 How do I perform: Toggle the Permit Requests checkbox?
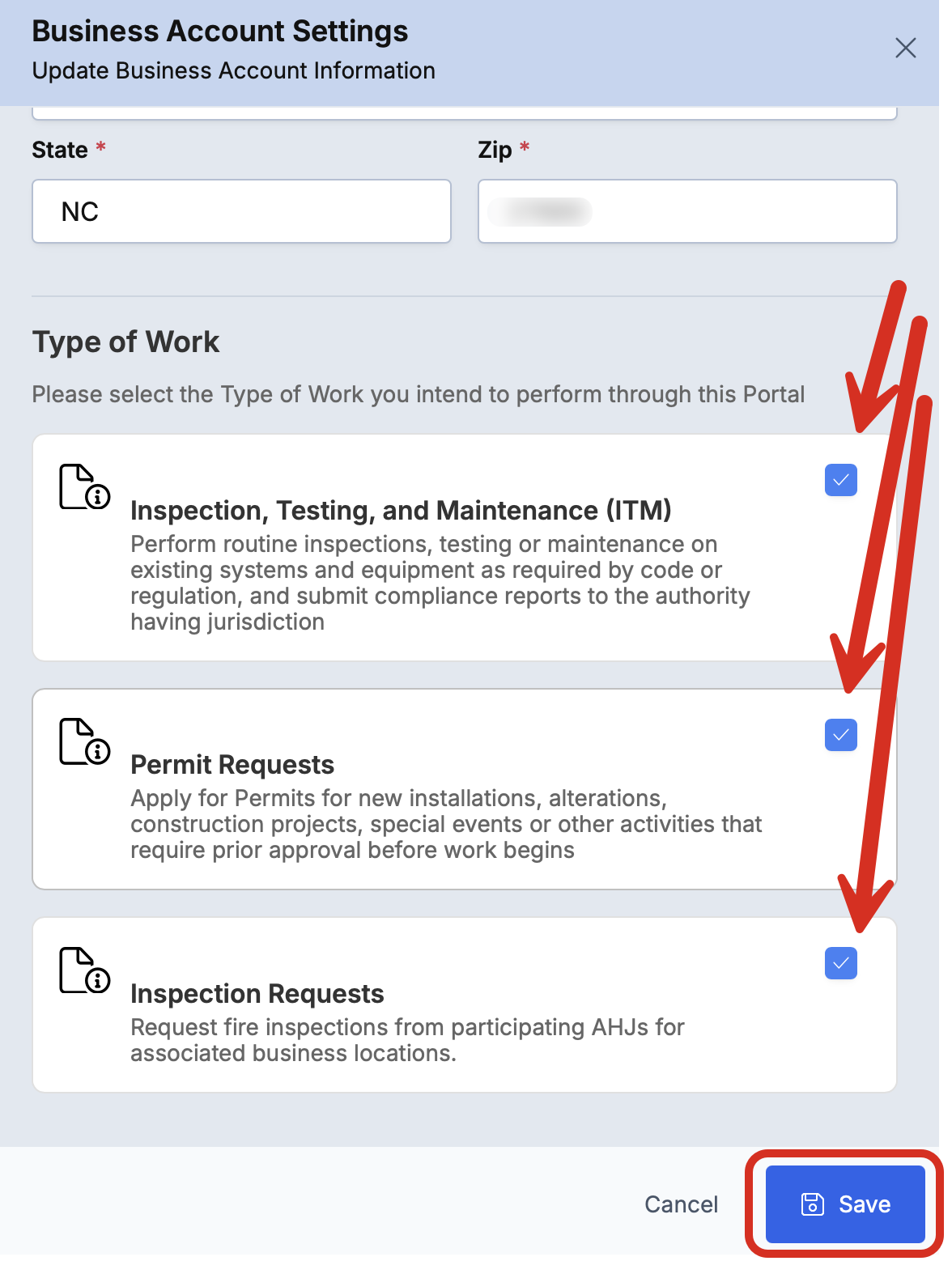pos(840,735)
